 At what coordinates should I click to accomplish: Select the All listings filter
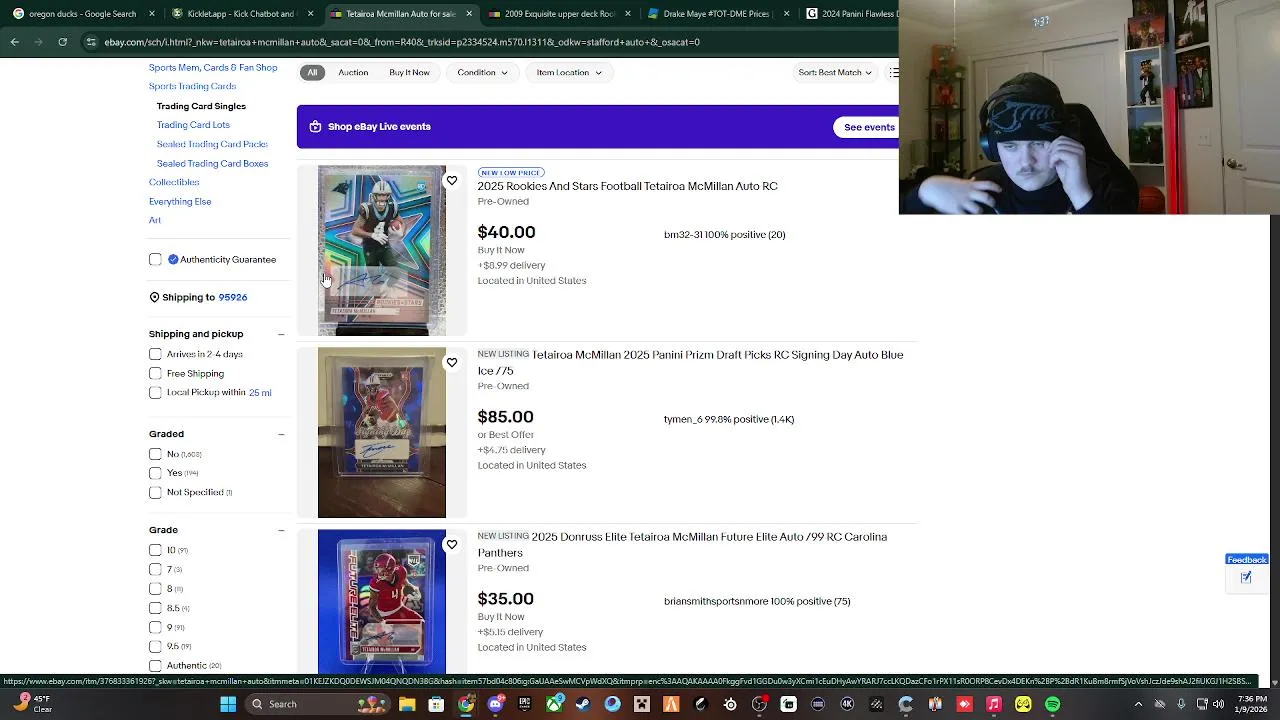point(312,73)
